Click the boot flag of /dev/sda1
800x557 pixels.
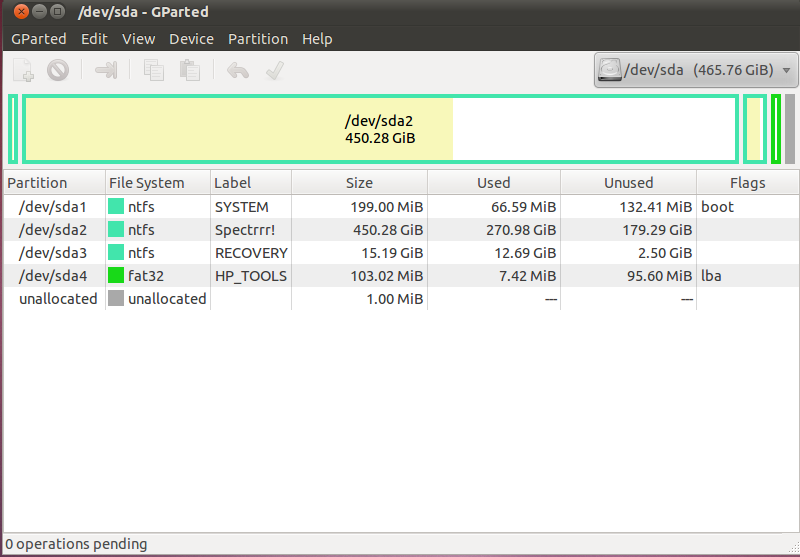tap(717, 207)
